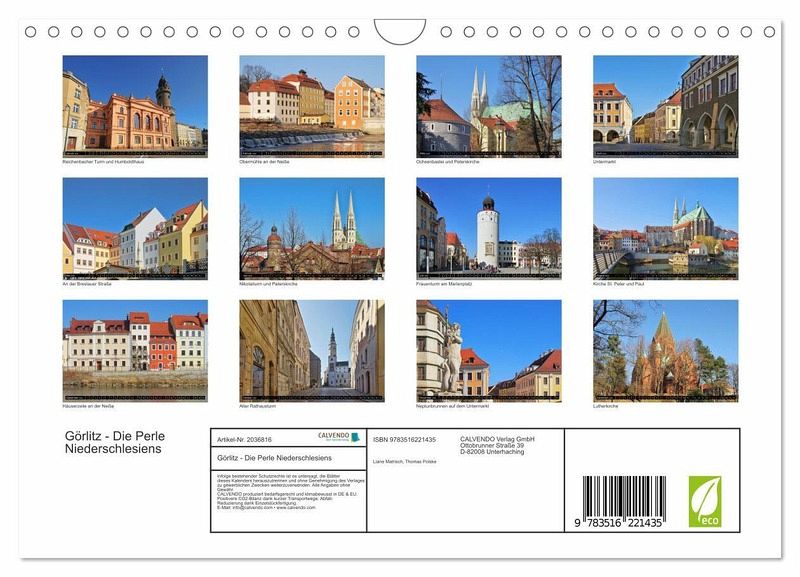The image size is (800, 577).
Task: Open the Lutherkirche photo
Action: [665, 351]
